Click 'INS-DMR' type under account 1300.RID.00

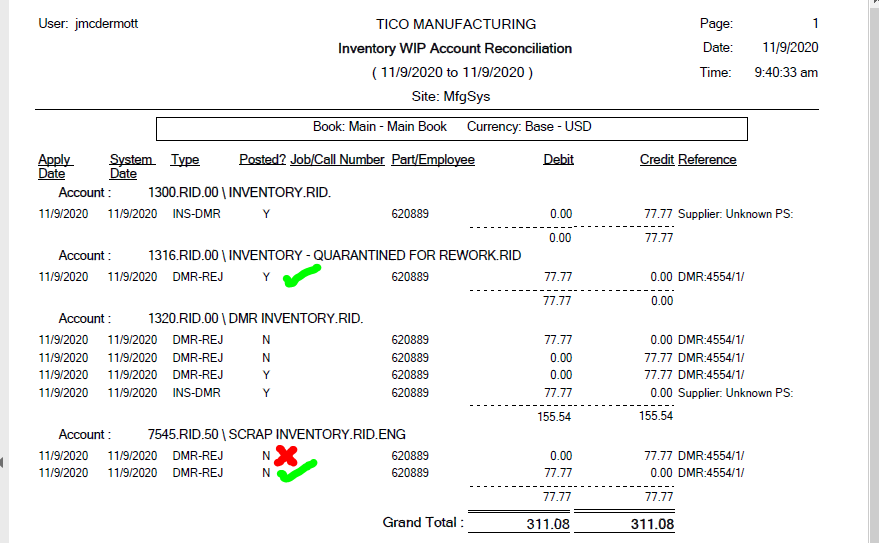196,214
